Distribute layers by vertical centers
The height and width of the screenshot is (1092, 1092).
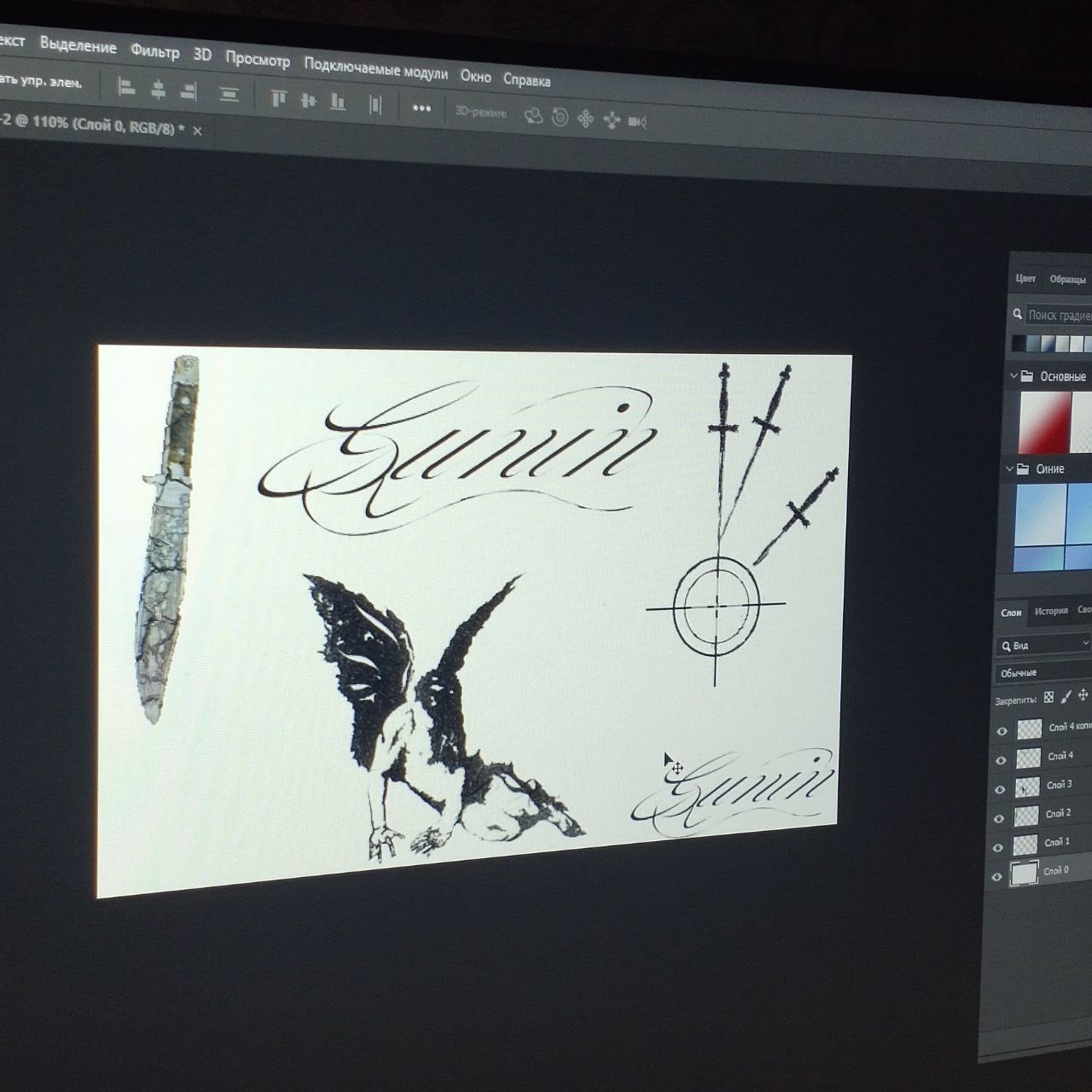point(229,93)
